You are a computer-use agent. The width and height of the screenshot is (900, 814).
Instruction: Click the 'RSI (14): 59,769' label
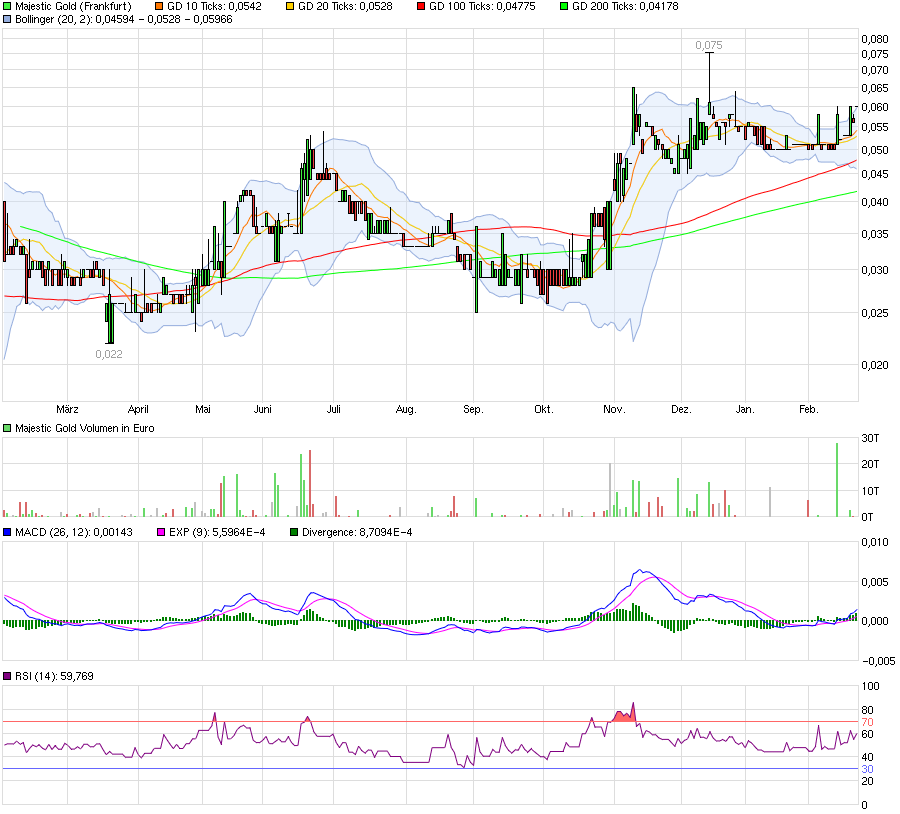click(x=54, y=676)
